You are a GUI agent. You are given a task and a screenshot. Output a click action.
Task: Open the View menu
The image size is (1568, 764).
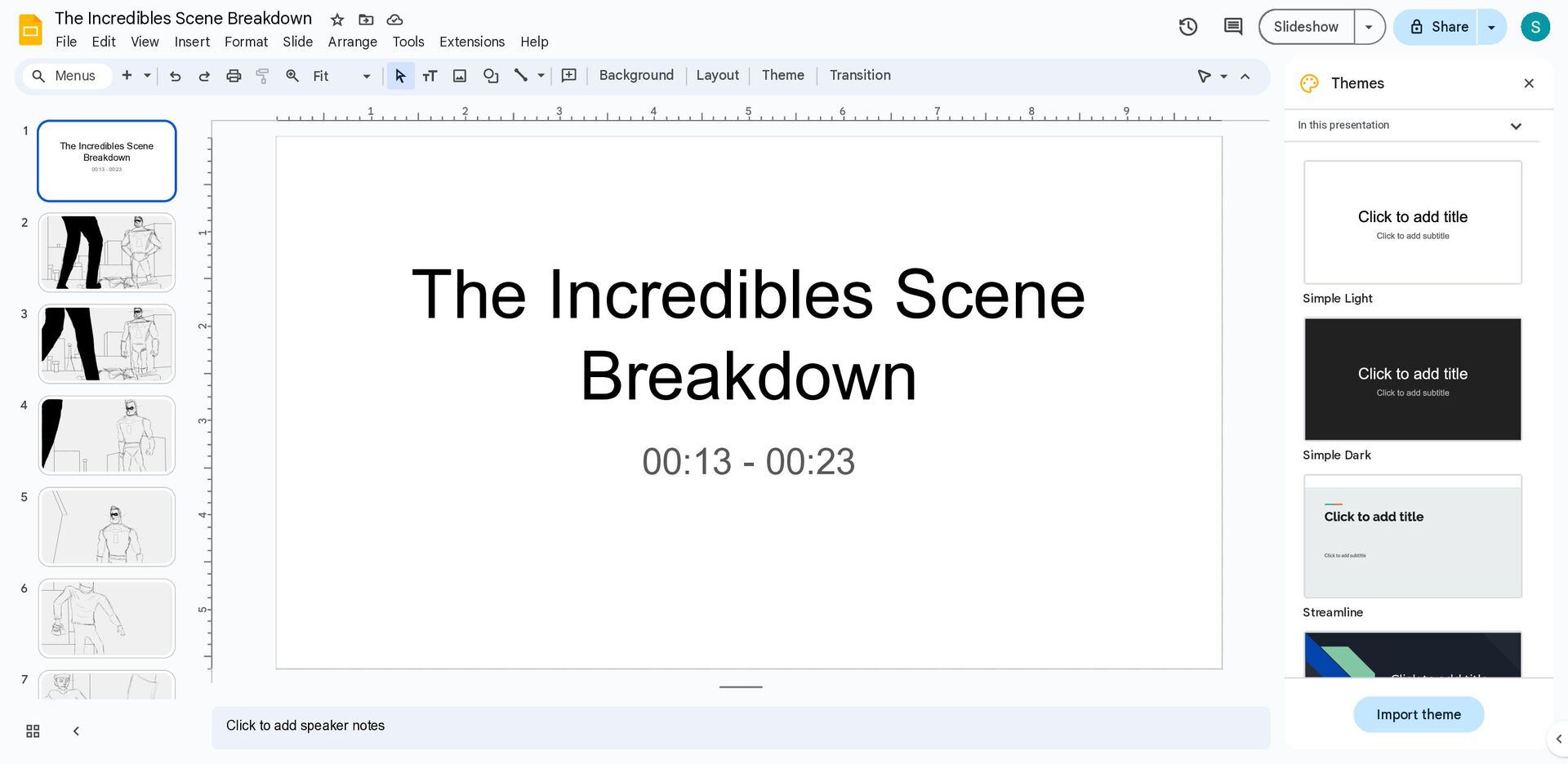pyautogui.click(x=145, y=42)
